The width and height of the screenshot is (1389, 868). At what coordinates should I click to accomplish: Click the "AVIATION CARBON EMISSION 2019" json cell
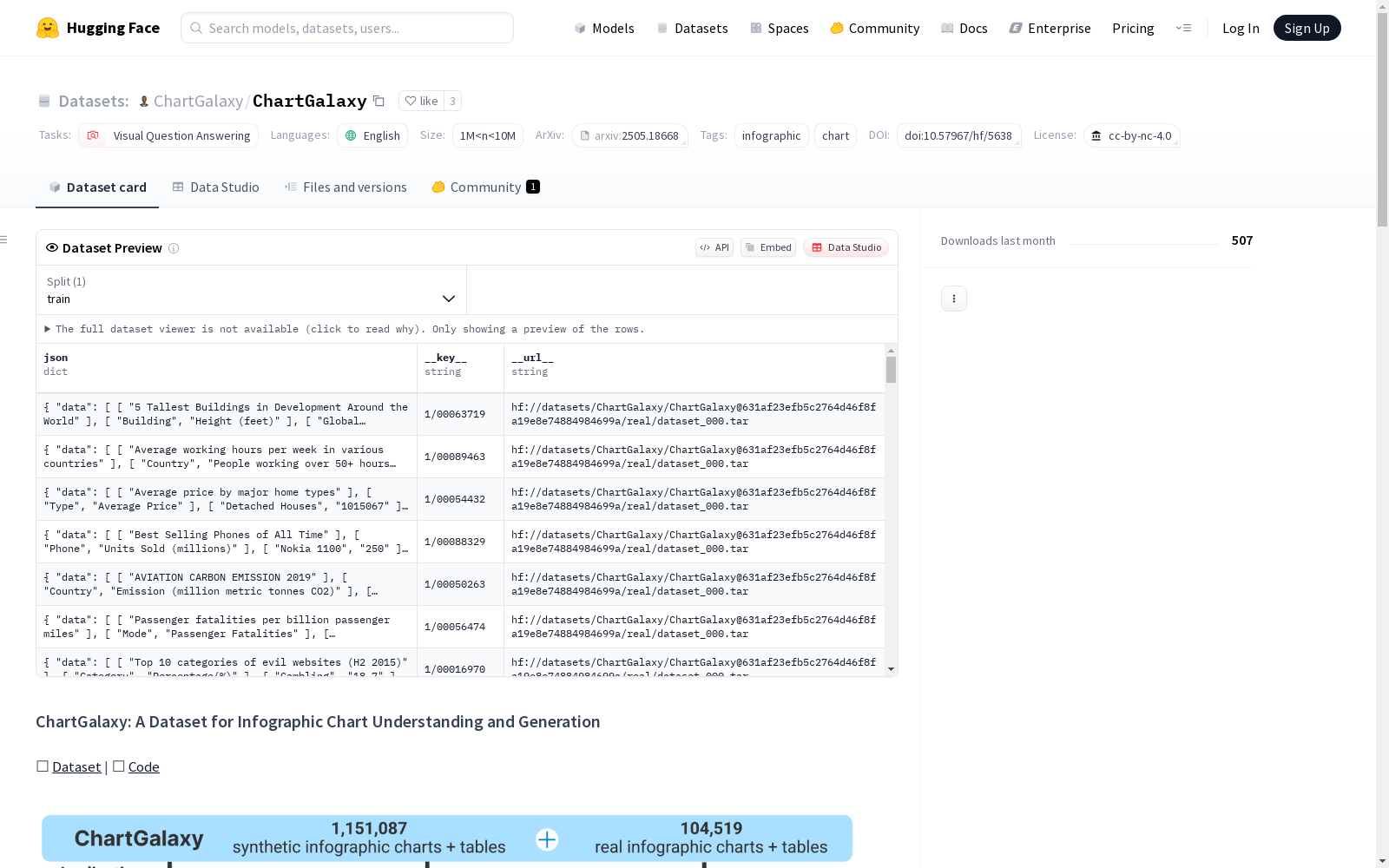pyautogui.click(x=227, y=584)
